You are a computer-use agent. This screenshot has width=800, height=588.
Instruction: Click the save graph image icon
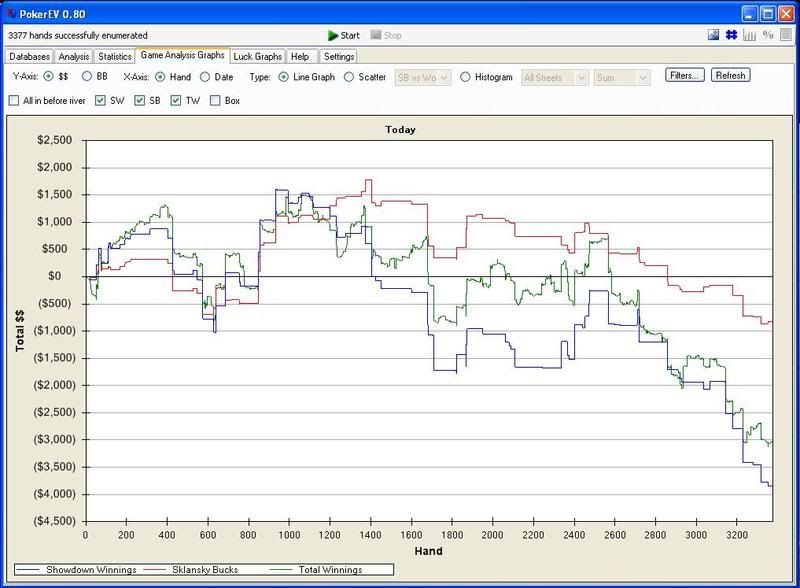[x=714, y=35]
